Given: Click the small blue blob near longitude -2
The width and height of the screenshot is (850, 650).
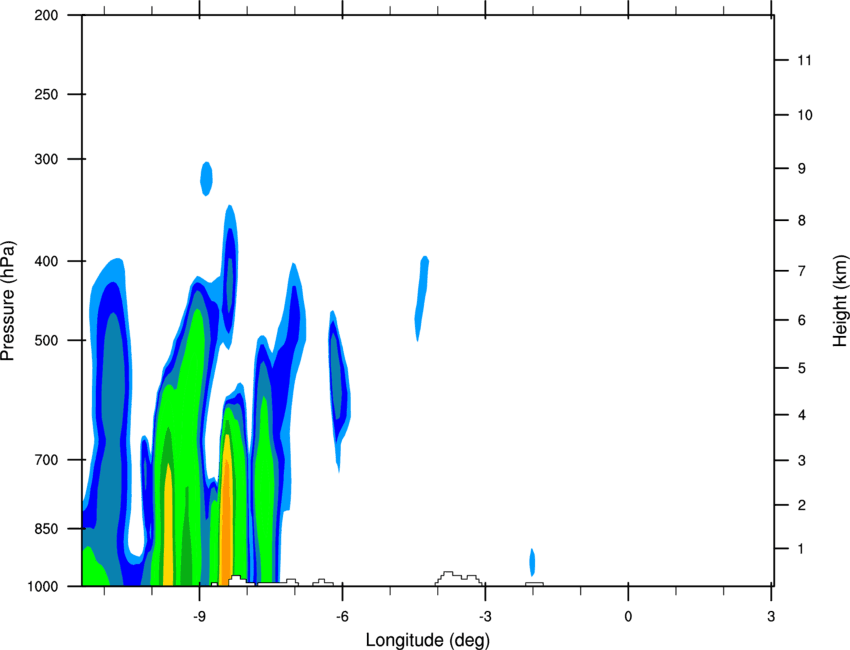Looking at the screenshot, I should (x=532, y=562).
